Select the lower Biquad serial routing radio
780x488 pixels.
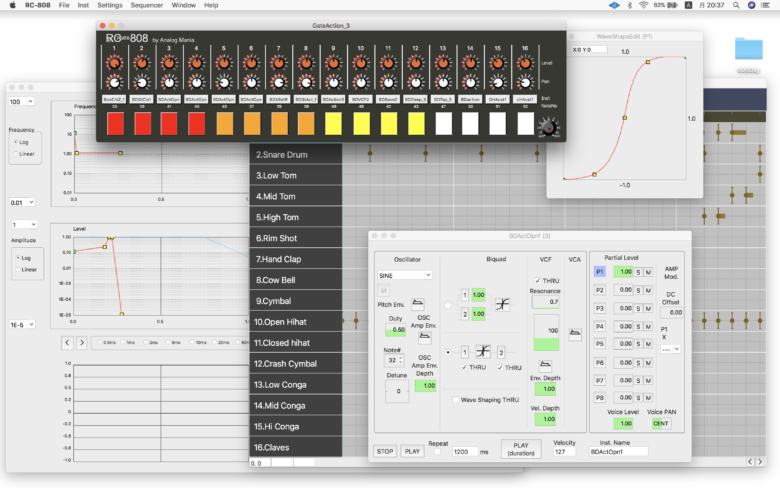tap(448, 352)
